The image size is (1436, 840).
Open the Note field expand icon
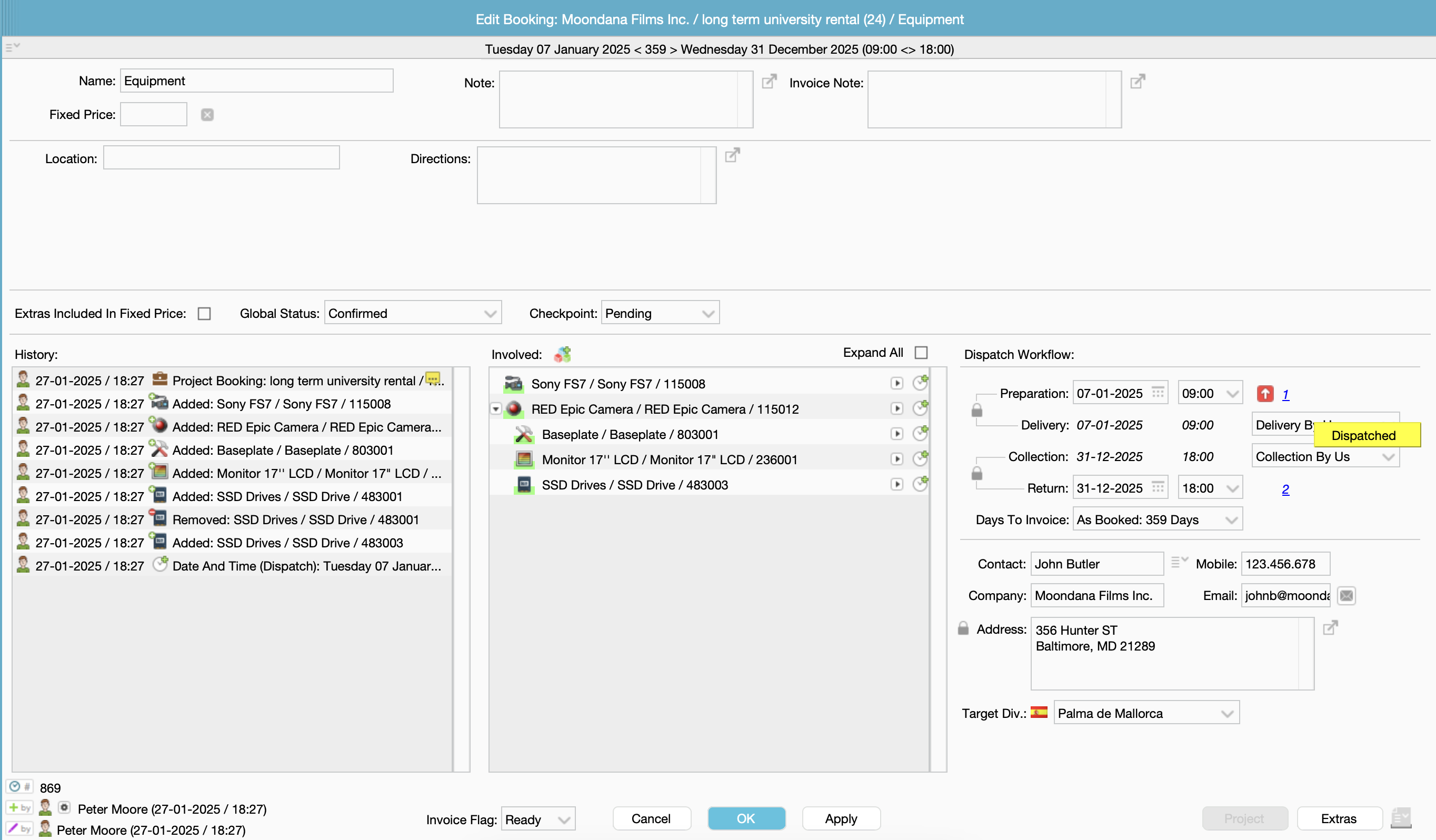coord(769,82)
